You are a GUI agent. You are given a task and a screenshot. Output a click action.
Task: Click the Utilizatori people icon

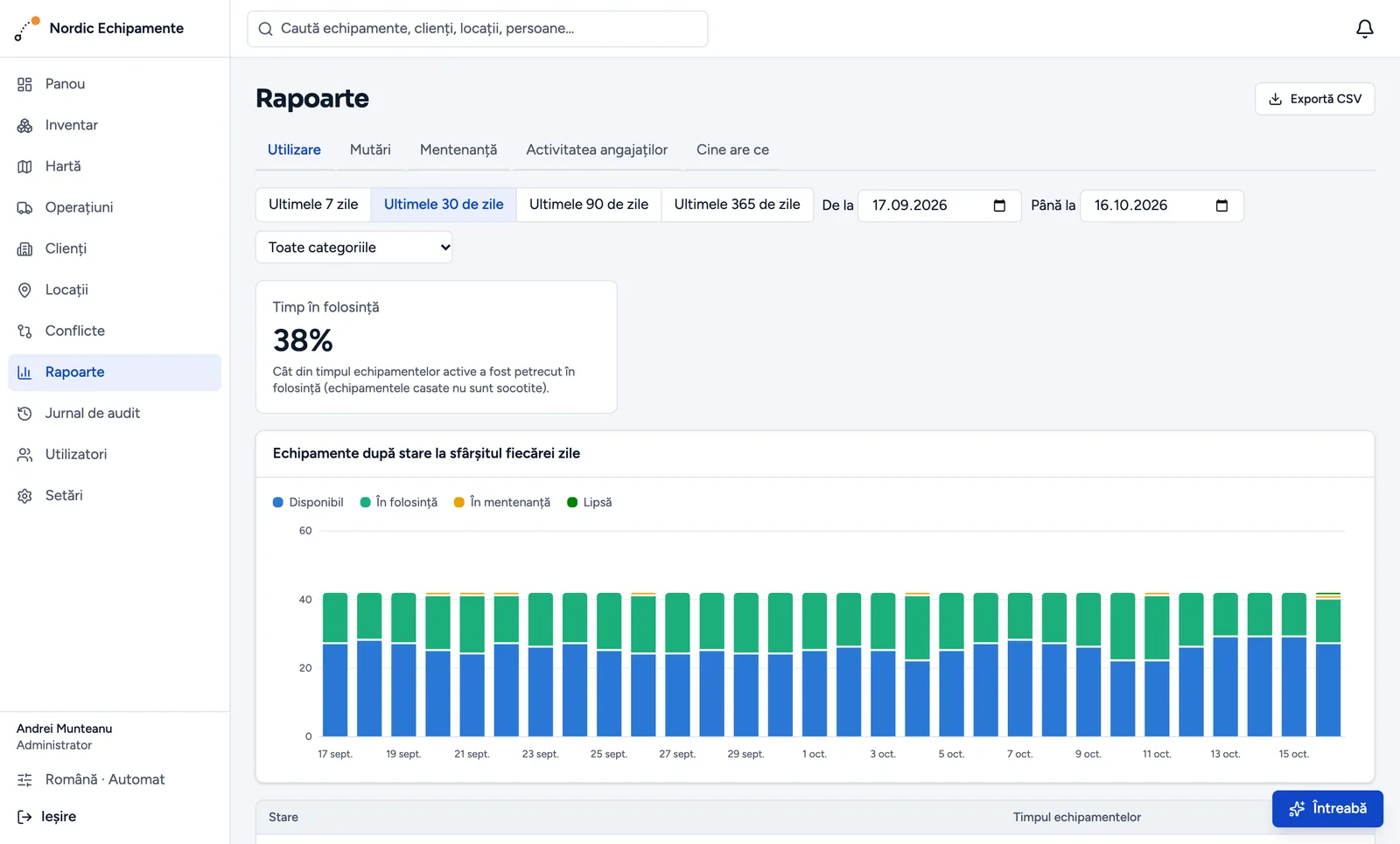24,454
